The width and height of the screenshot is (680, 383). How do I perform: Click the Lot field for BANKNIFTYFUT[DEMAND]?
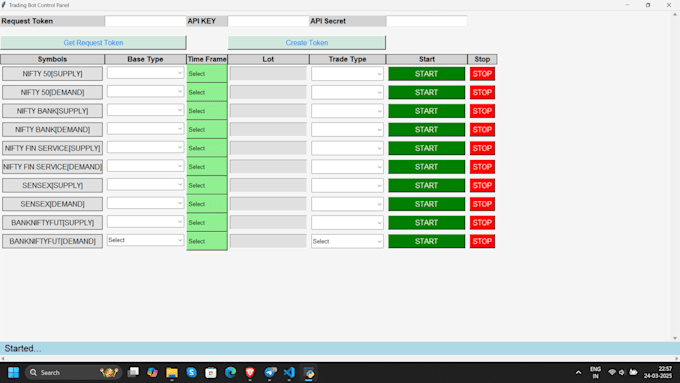click(x=268, y=241)
